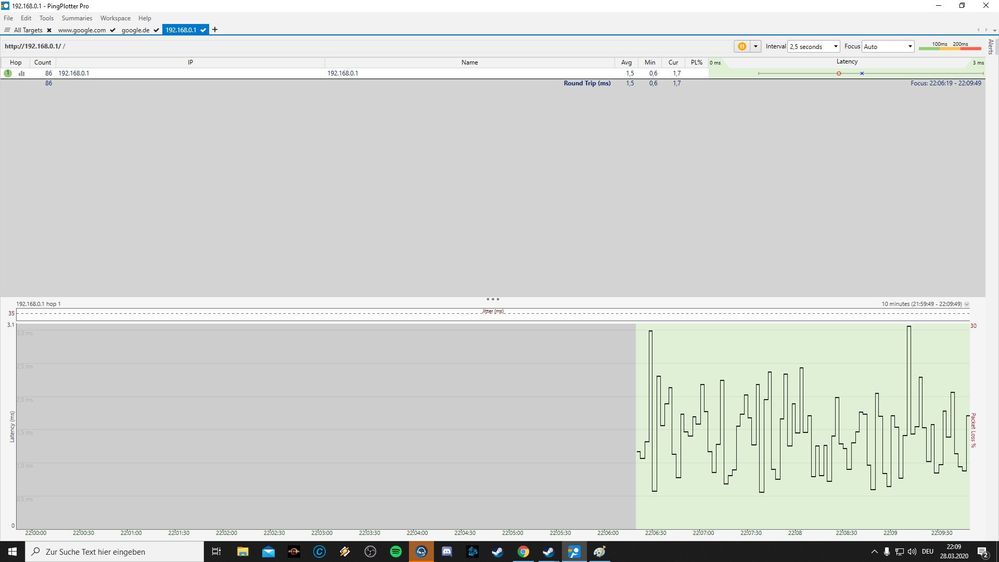Add a new target tab with plus
The width and height of the screenshot is (999, 562).
pyautogui.click(x=215, y=29)
